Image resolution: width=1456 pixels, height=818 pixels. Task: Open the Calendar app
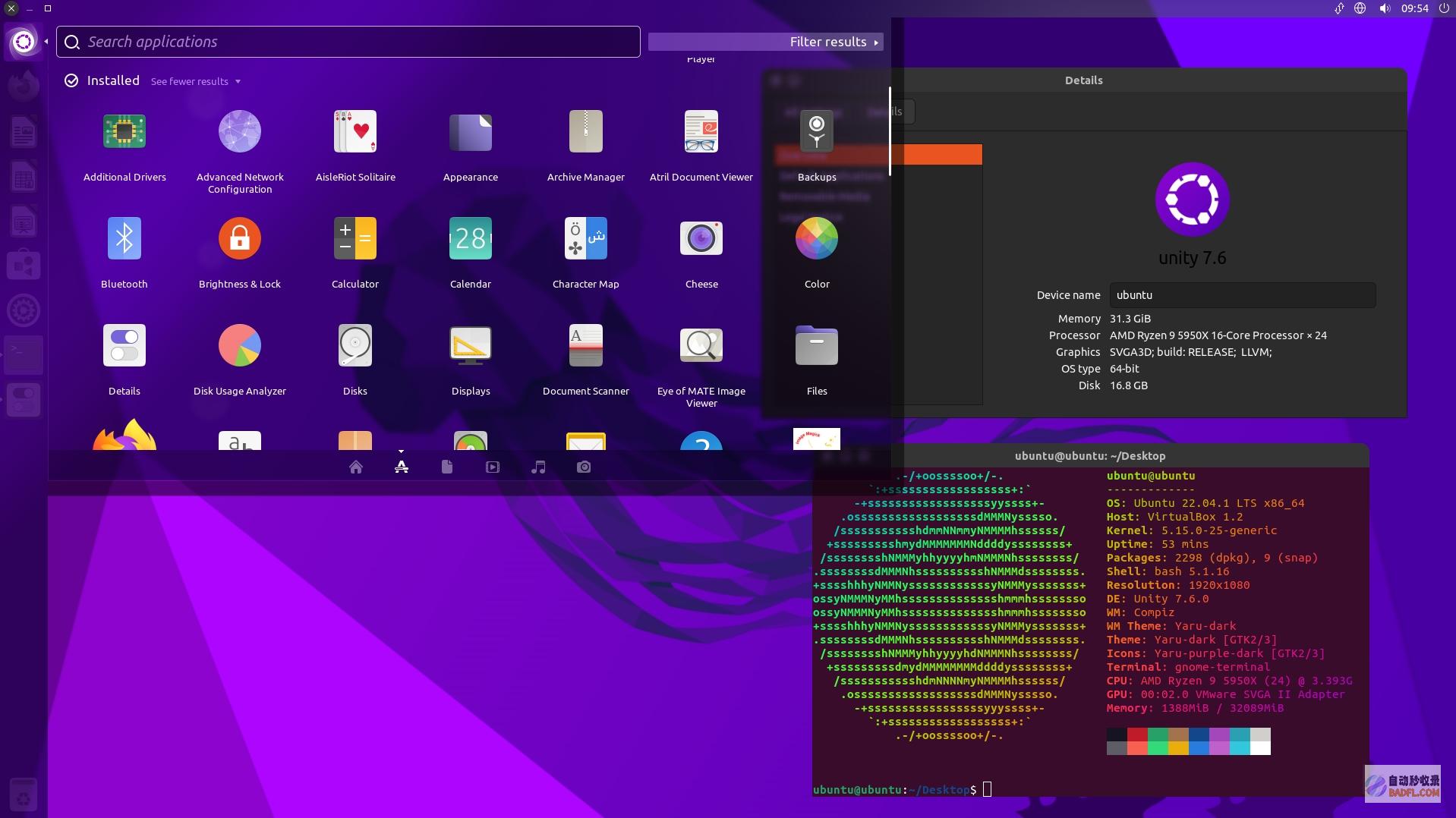pyautogui.click(x=471, y=253)
